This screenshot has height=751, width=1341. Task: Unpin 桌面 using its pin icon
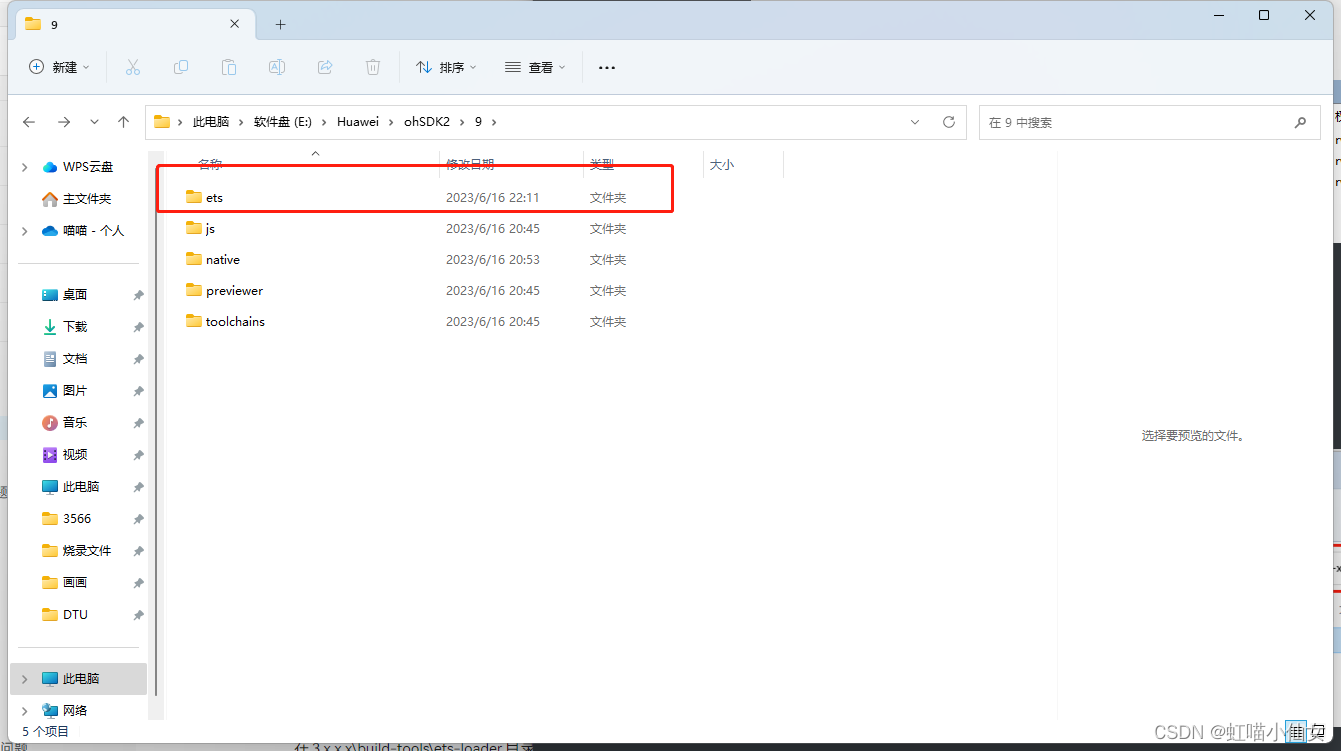pyautogui.click(x=138, y=295)
